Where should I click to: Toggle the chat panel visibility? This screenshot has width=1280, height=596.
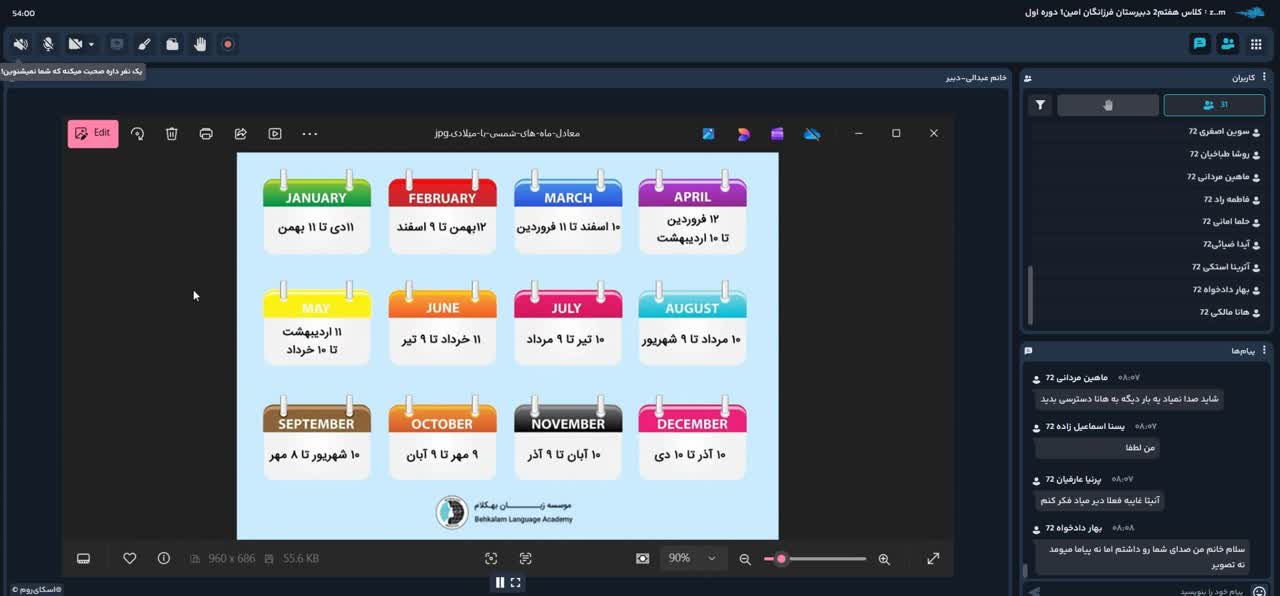pyautogui.click(x=1199, y=44)
